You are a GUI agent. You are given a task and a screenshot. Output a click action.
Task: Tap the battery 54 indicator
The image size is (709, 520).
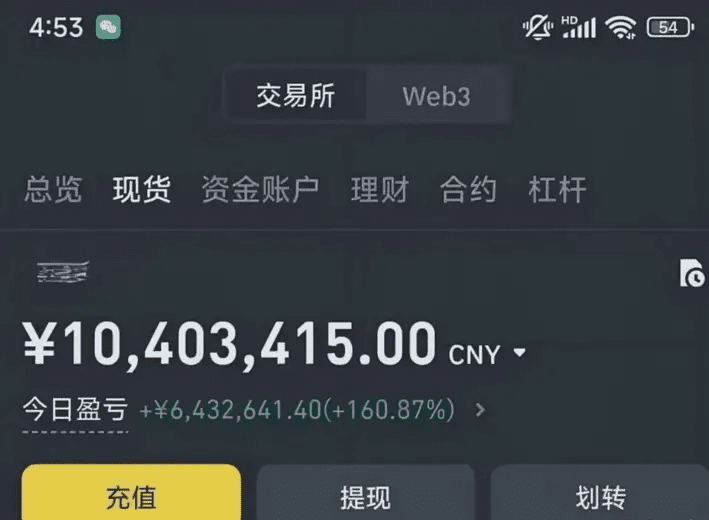click(670, 27)
